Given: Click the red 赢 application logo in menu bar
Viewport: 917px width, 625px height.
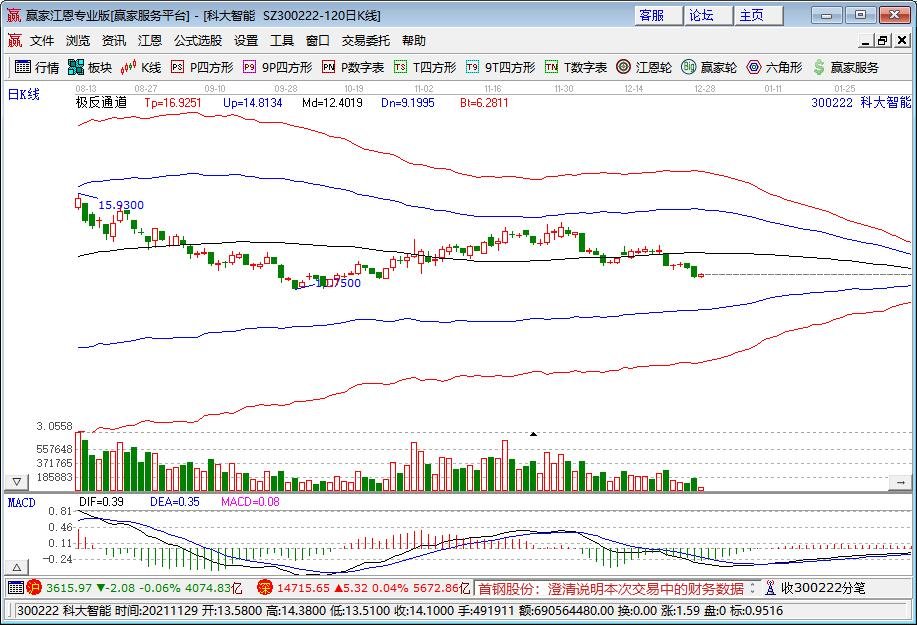Looking at the screenshot, I should coord(15,41).
